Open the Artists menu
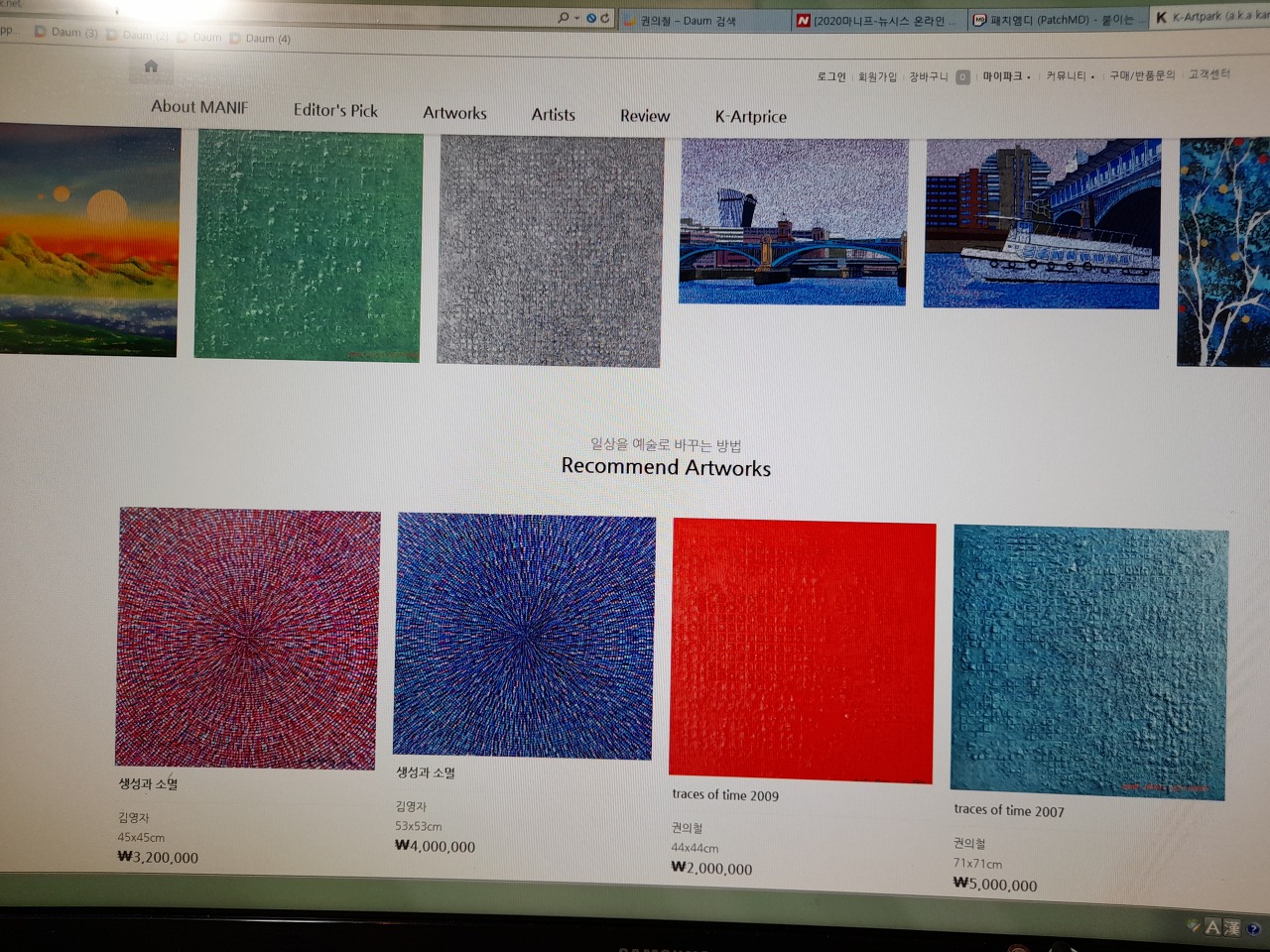The height and width of the screenshot is (952, 1270). pyautogui.click(x=553, y=114)
